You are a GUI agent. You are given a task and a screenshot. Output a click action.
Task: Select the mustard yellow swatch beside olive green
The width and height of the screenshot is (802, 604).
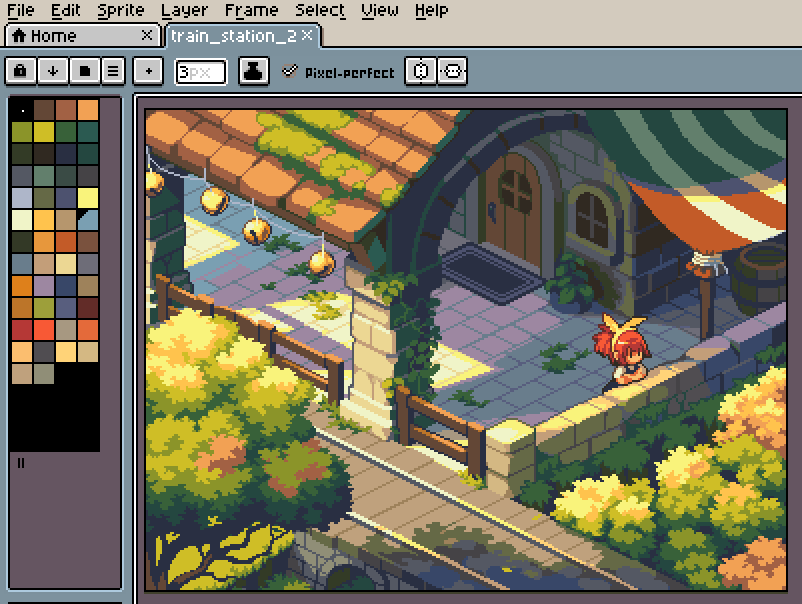pyautogui.click(x=44, y=132)
